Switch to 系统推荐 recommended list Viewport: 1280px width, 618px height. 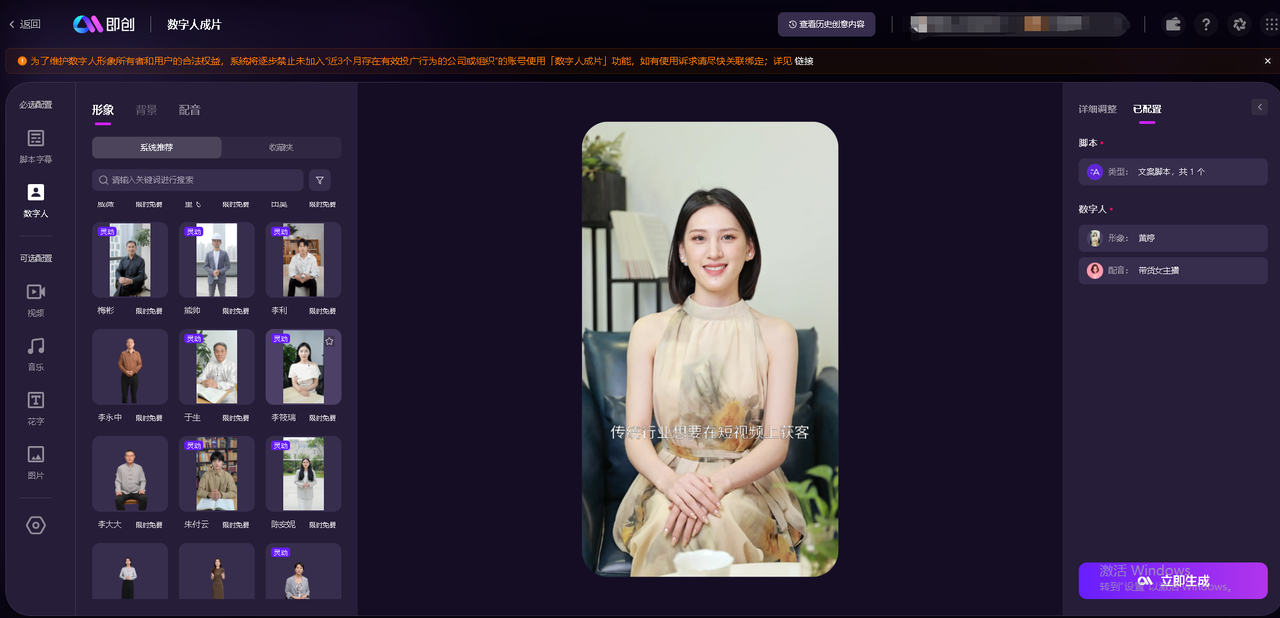[157, 148]
